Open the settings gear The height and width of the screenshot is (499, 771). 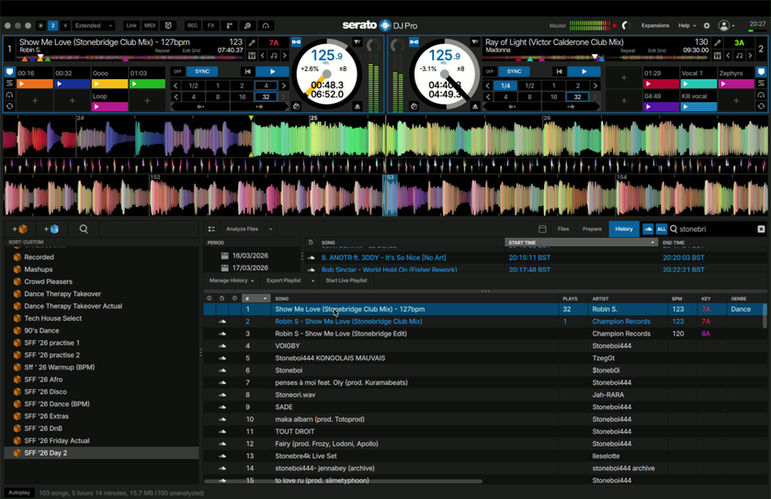click(707, 26)
